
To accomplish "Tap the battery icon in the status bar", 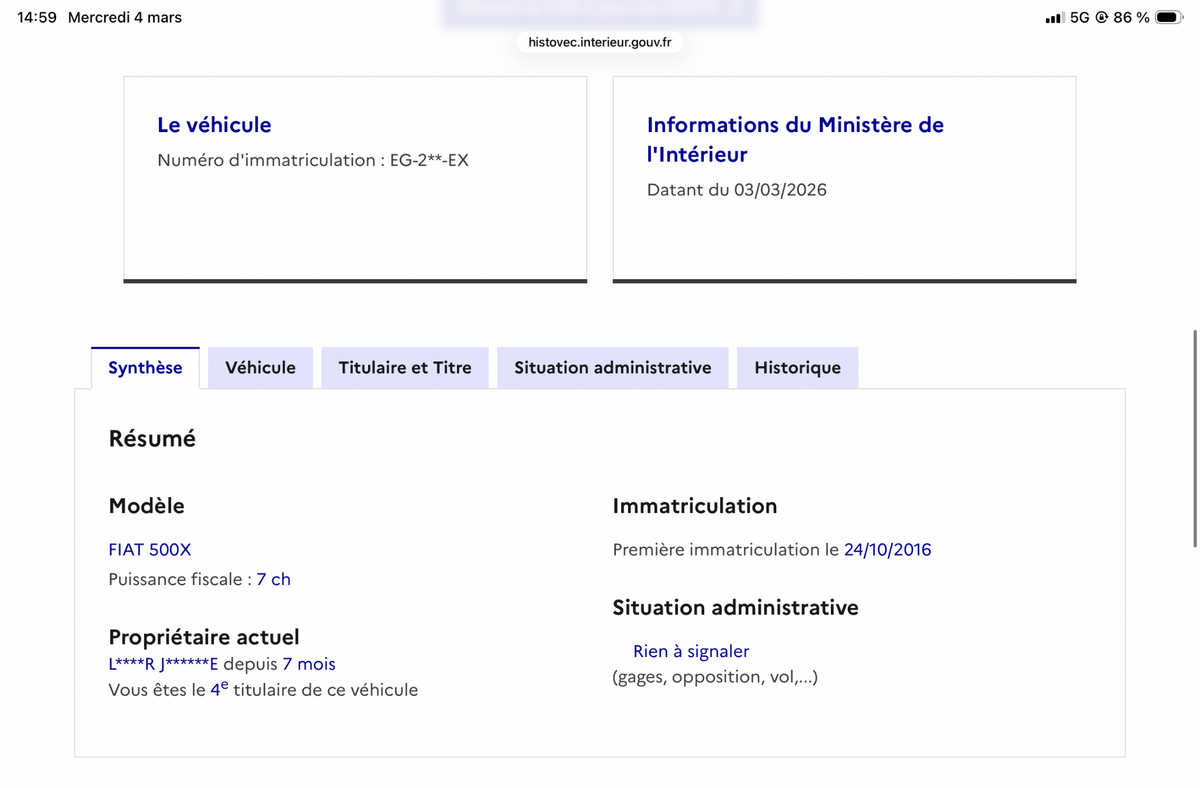I will click(x=1168, y=17).
